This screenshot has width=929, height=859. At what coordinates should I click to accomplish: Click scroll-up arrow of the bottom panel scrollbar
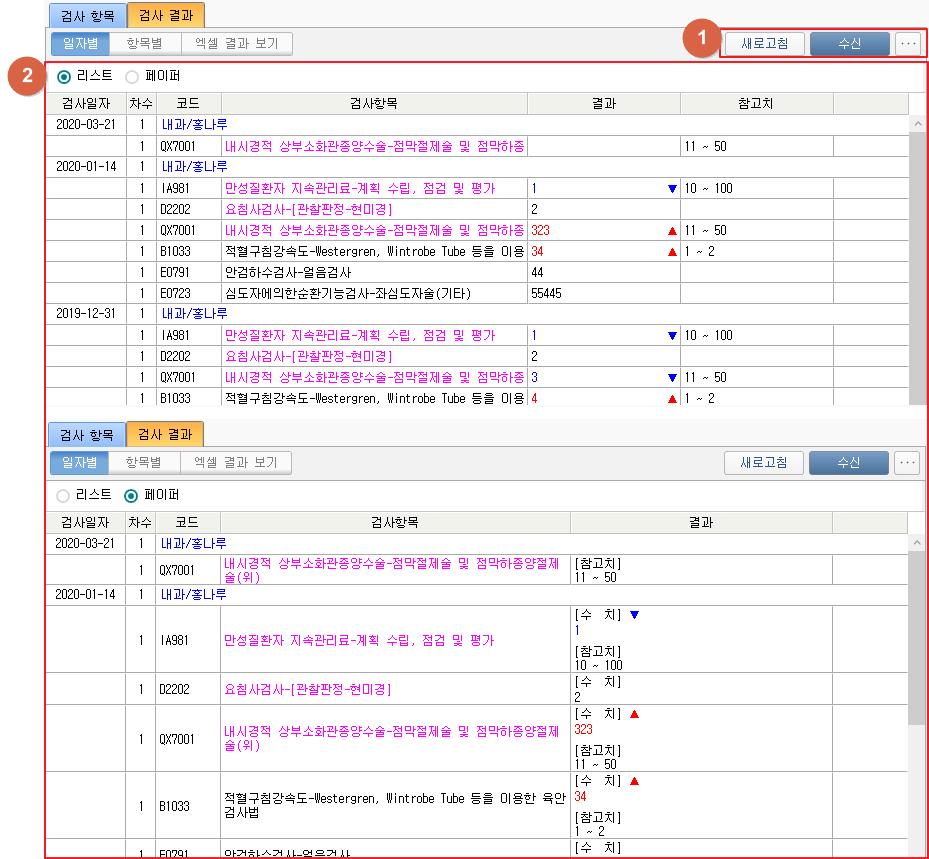pyautogui.click(x=917, y=543)
